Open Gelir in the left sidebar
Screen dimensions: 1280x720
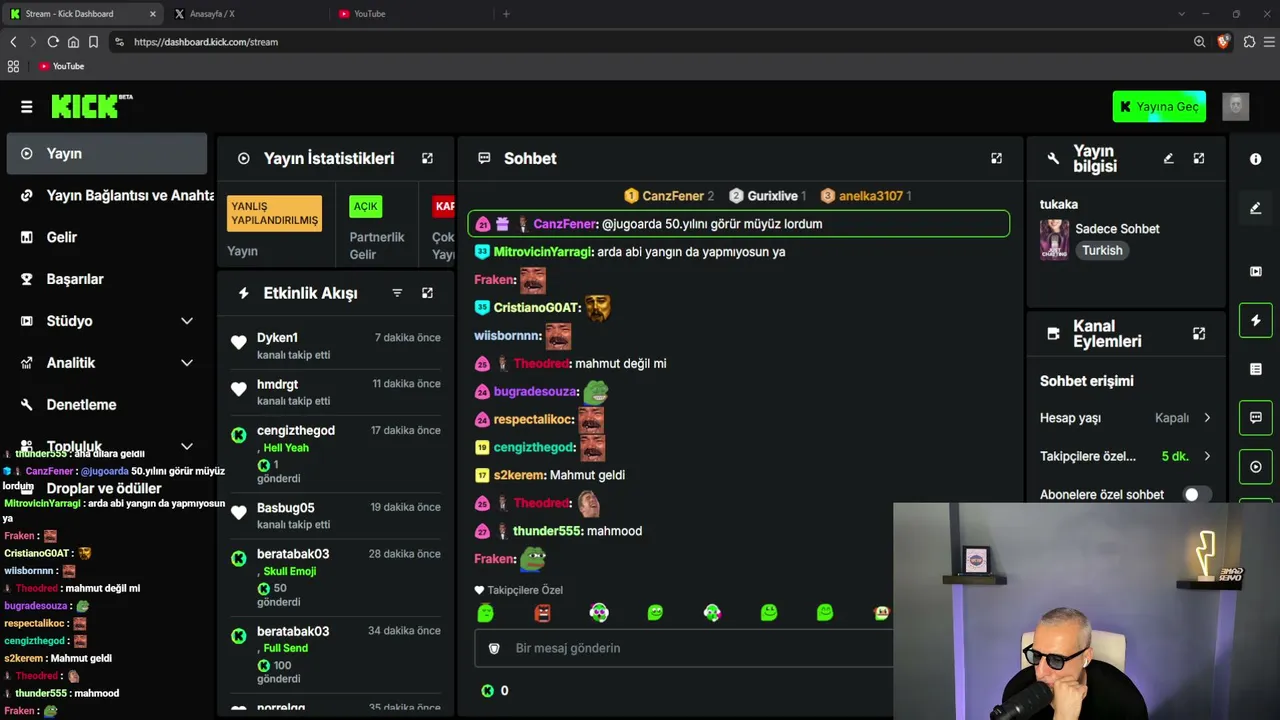pos(107,237)
